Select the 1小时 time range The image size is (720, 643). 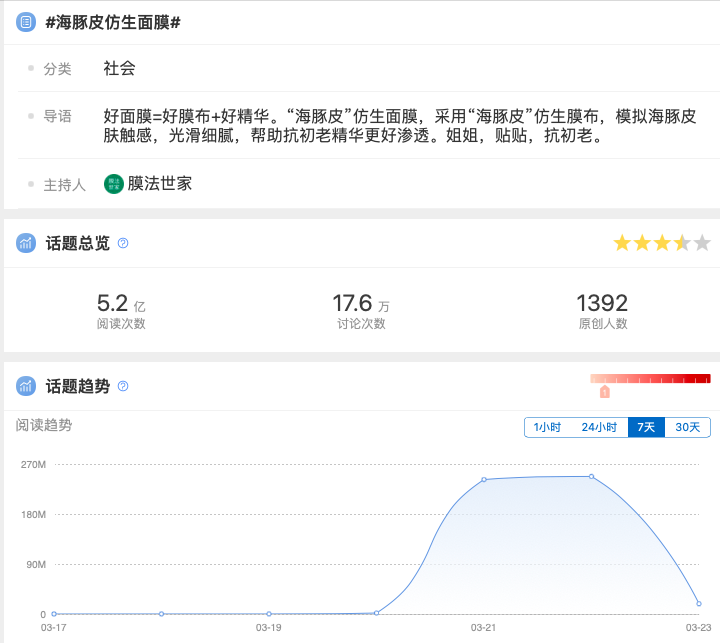point(547,427)
